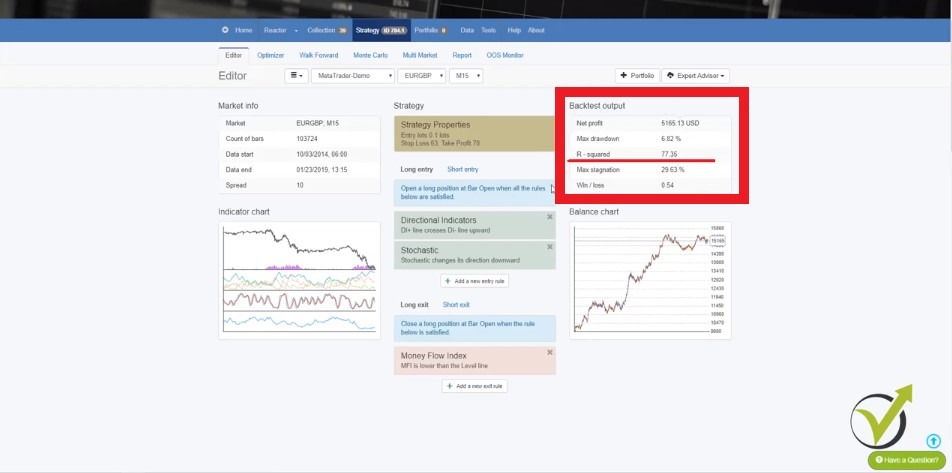952x473 pixels.
Task: Open the Expert Advisor dropdown
Action: click(x=700, y=75)
